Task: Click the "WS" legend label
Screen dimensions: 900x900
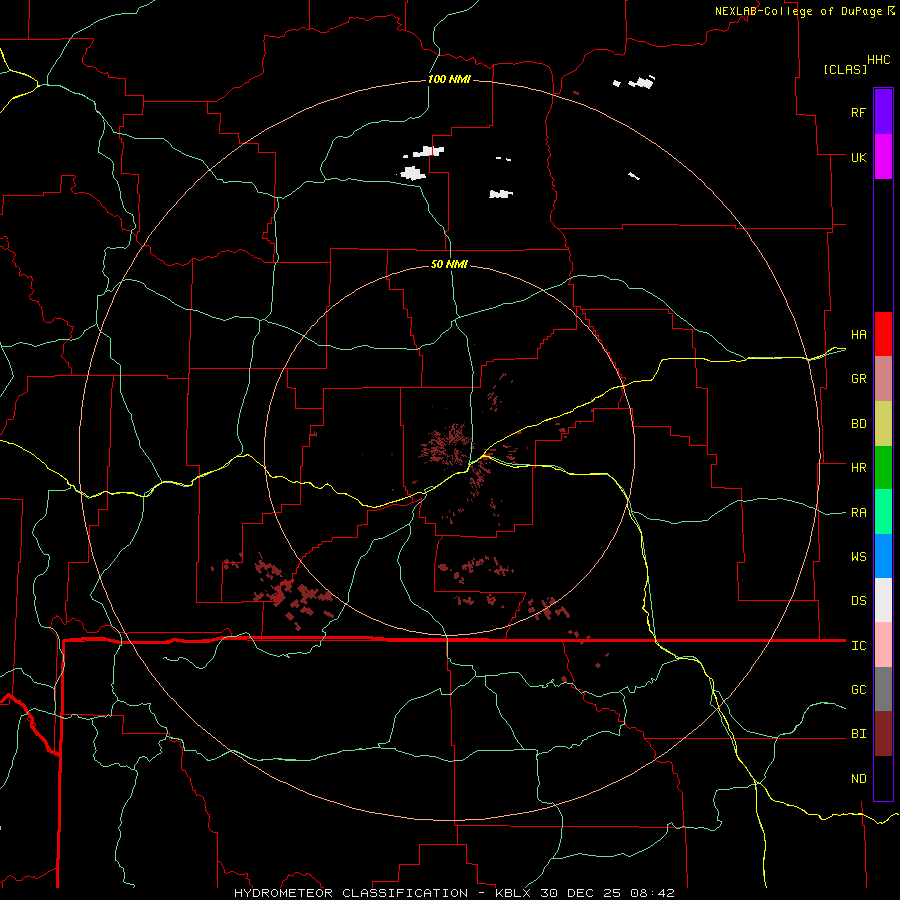Action: coord(858,557)
